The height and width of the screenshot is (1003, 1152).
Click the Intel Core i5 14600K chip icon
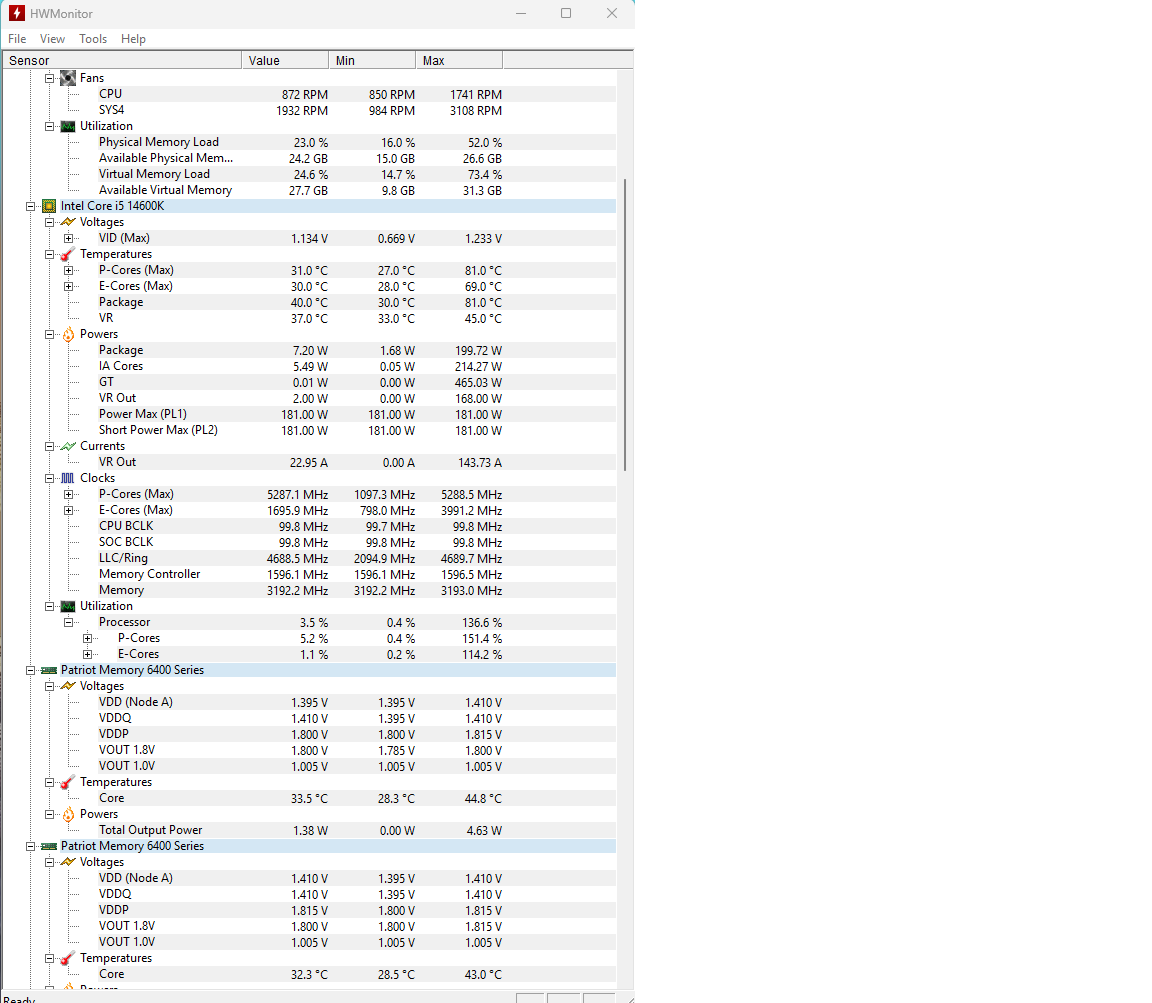(48, 206)
